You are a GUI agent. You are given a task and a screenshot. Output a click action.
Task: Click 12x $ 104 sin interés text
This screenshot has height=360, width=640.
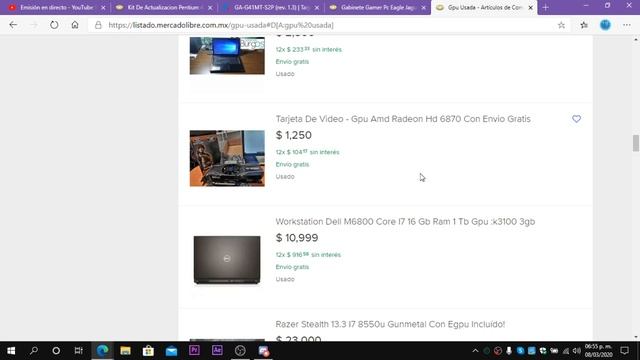307,152
